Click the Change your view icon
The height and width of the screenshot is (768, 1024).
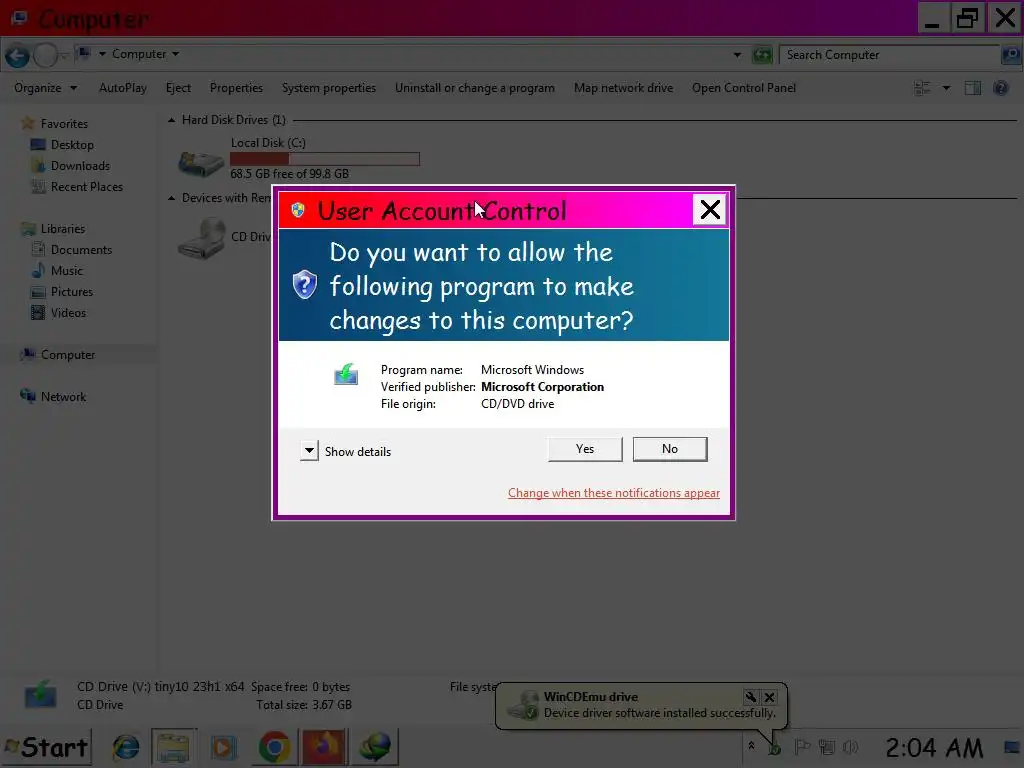[922, 88]
